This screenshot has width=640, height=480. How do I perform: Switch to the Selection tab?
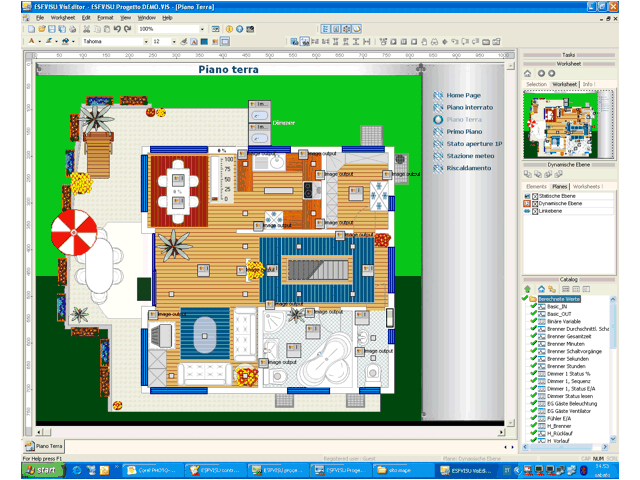[536, 84]
